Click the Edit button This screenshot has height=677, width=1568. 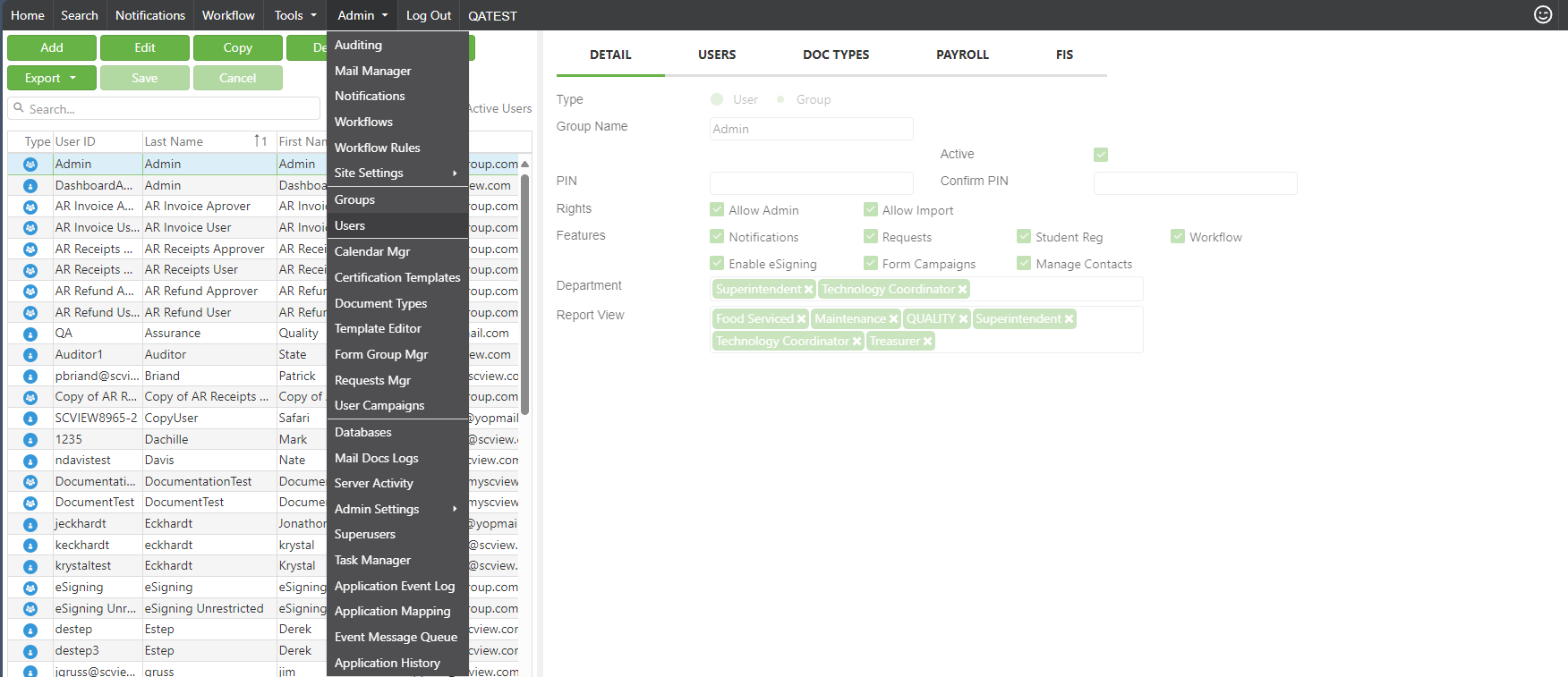[x=145, y=47]
